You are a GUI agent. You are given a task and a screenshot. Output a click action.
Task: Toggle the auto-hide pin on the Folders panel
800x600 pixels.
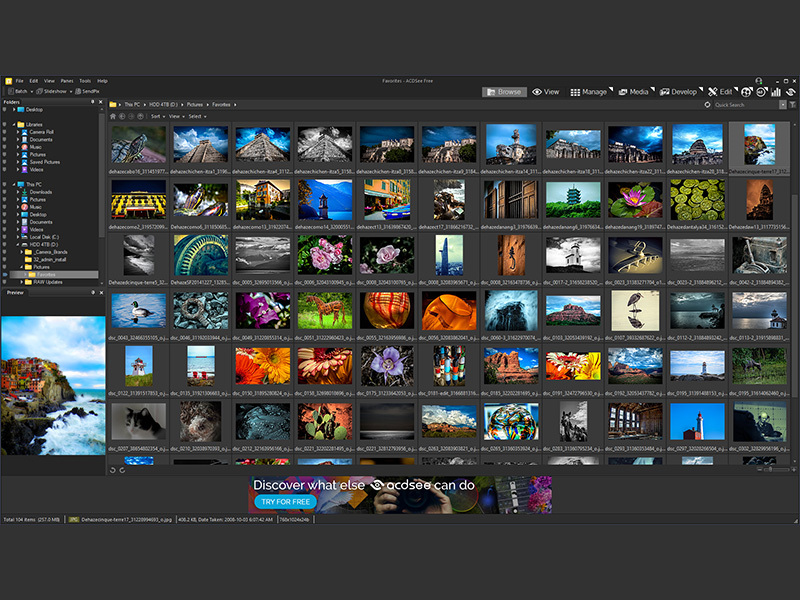[x=91, y=101]
